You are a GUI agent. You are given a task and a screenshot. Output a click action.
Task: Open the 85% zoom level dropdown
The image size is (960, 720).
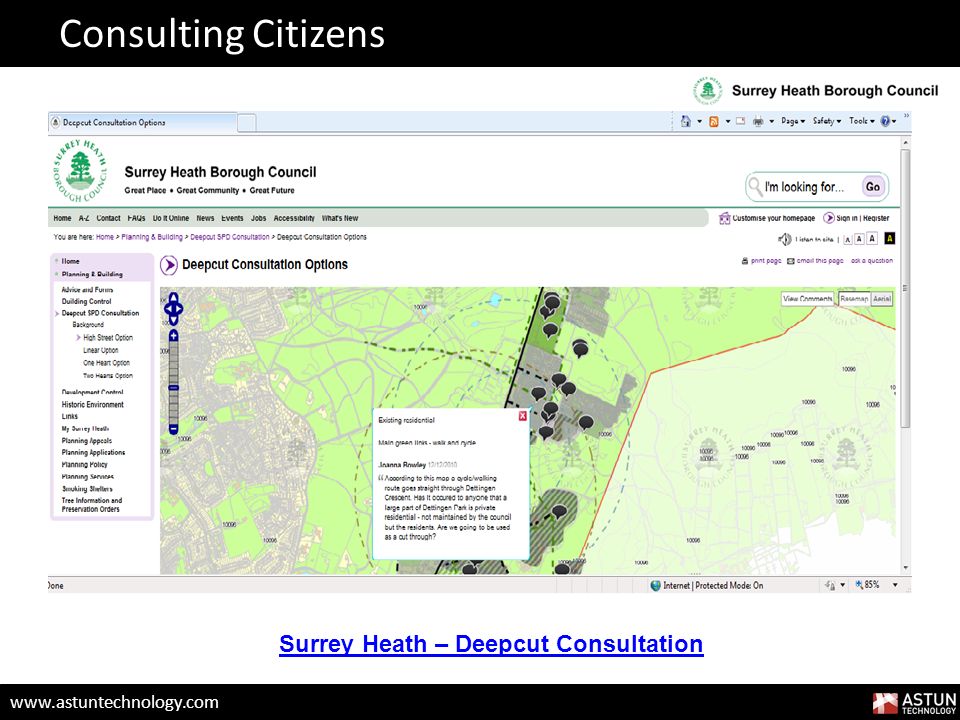tap(895, 585)
